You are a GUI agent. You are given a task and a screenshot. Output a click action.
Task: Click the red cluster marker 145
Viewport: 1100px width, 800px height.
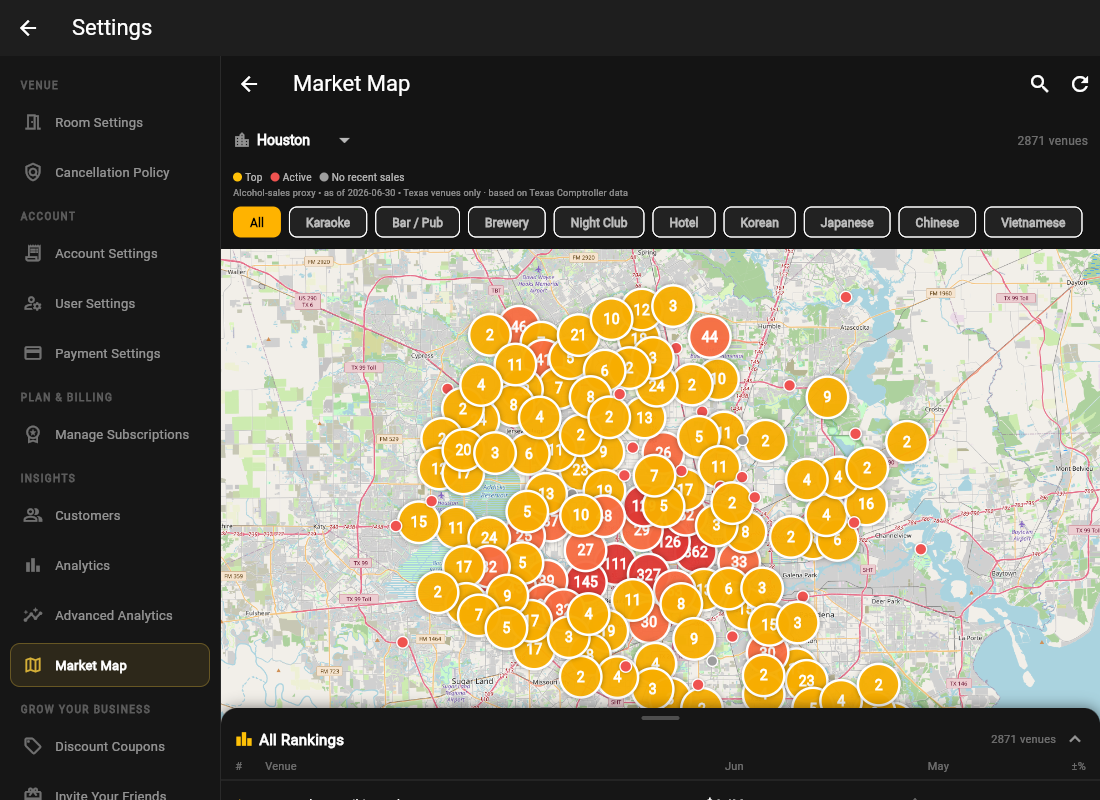tap(586, 582)
